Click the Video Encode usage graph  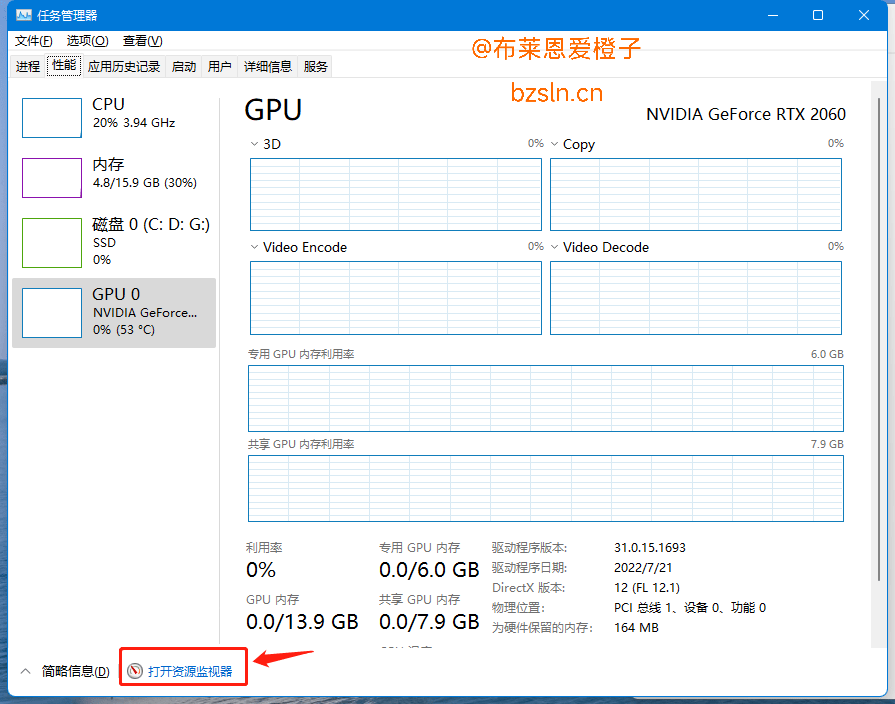click(x=396, y=298)
